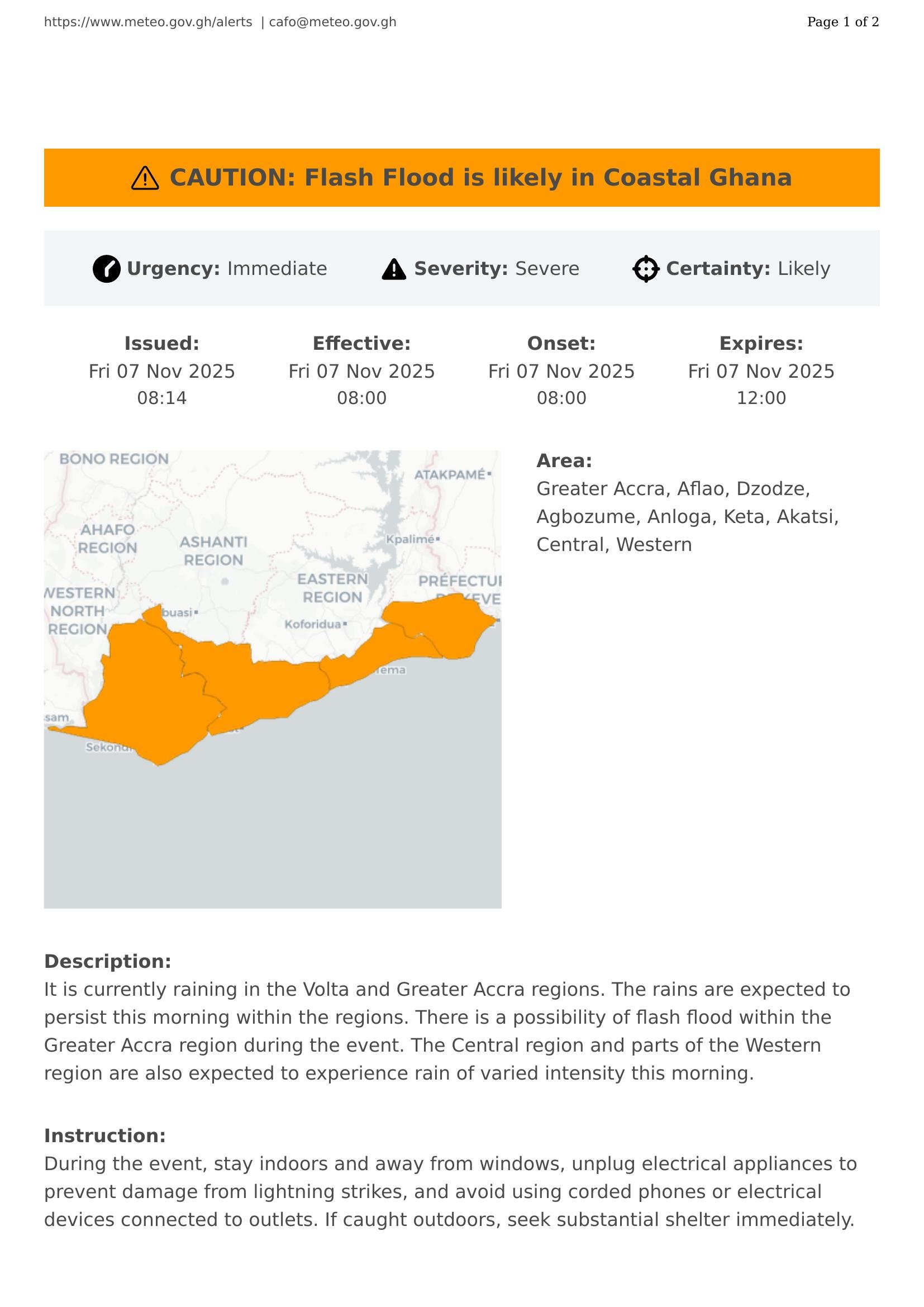This screenshot has width=924, height=1307.
Task: Click the Certainty crosshair icon
Action: point(646,269)
